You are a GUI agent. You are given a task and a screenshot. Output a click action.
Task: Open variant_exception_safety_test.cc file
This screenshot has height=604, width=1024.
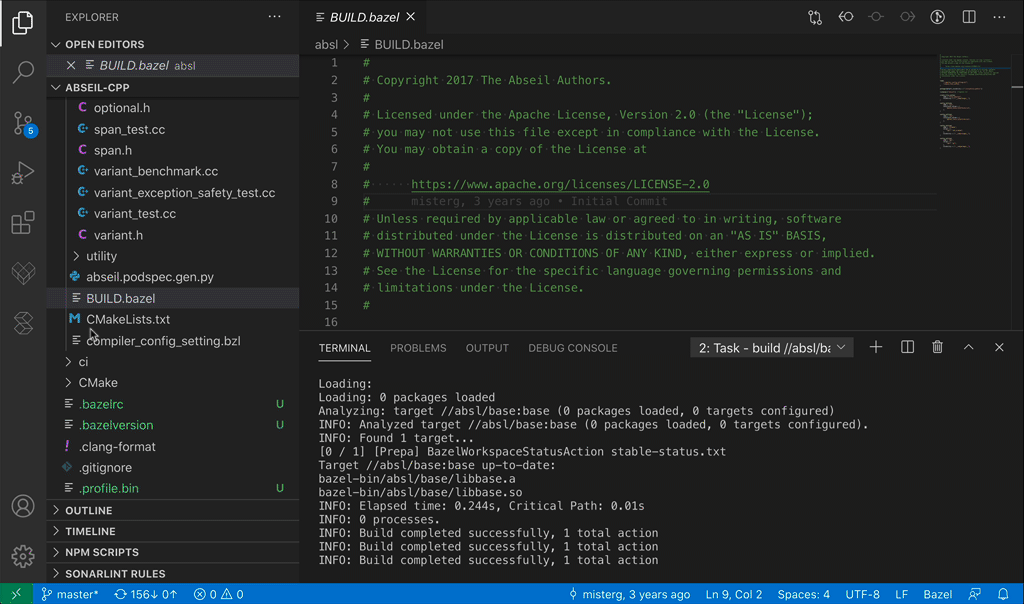point(184,193)
